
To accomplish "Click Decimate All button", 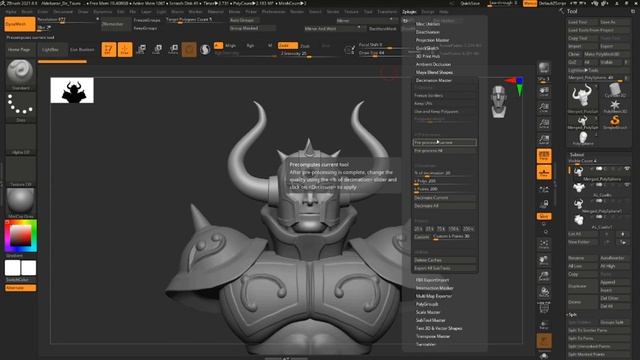I will point(444,206).
